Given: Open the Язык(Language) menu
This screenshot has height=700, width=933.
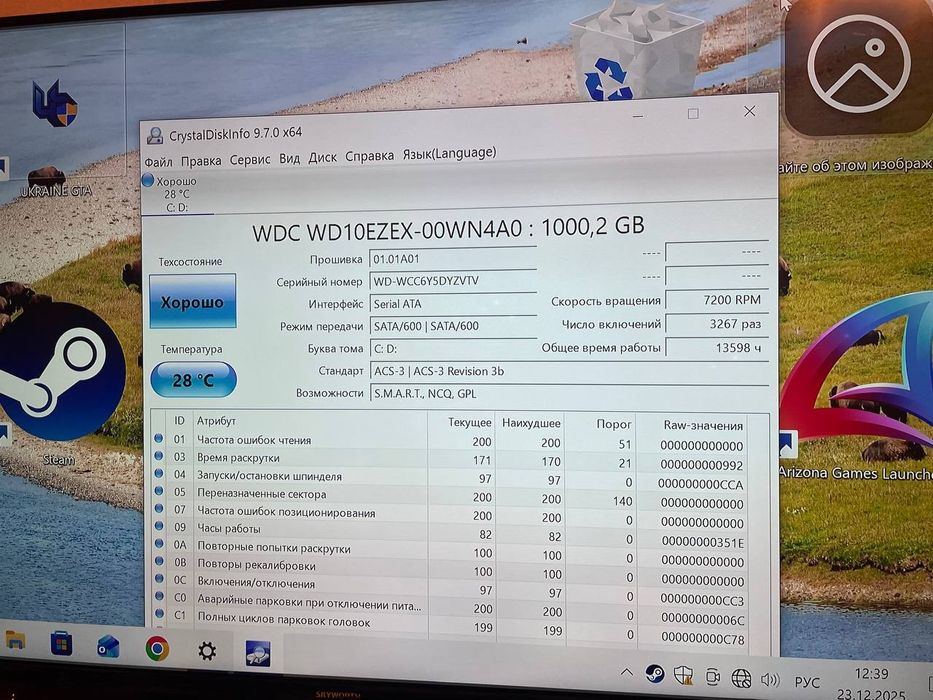Looking at the screenshot, I should [449, 154].
